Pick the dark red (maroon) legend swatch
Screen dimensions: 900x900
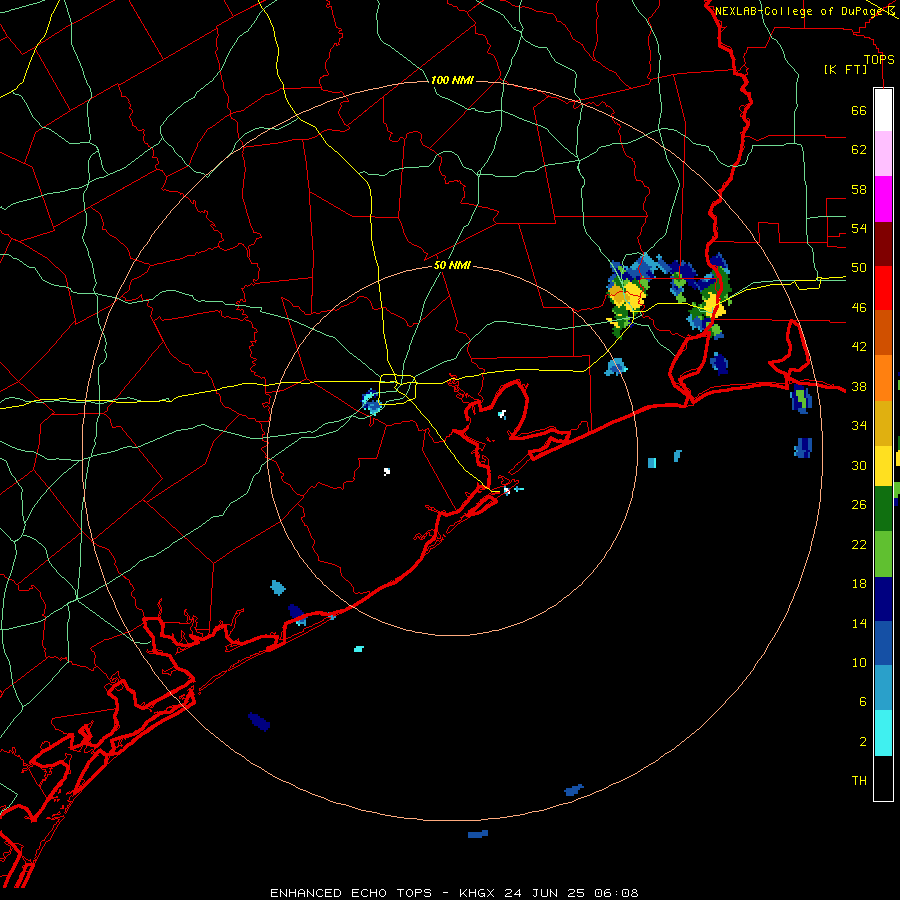[x=883, y=244]
